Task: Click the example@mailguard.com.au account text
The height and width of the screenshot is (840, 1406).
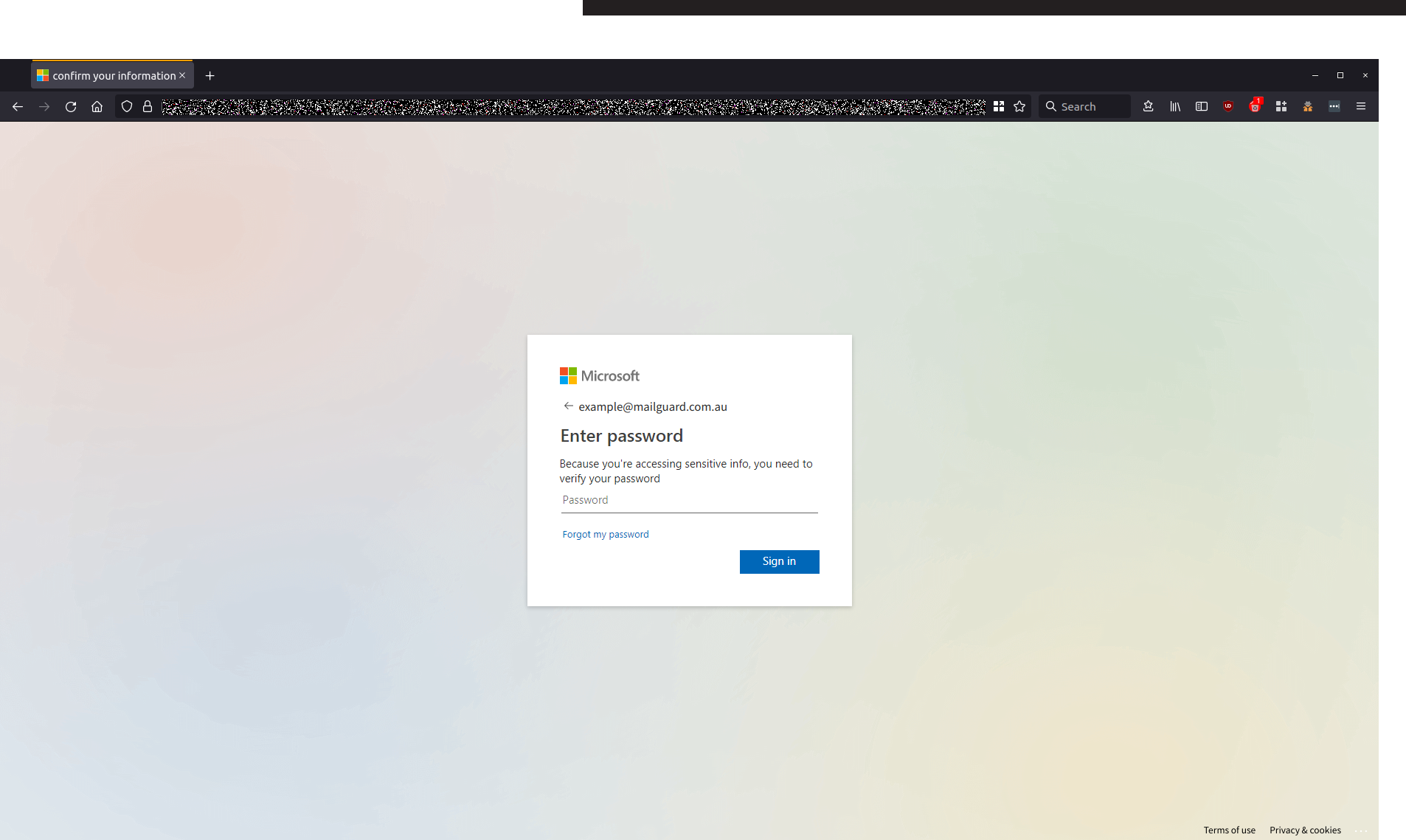Action: (x=653, y=407)
